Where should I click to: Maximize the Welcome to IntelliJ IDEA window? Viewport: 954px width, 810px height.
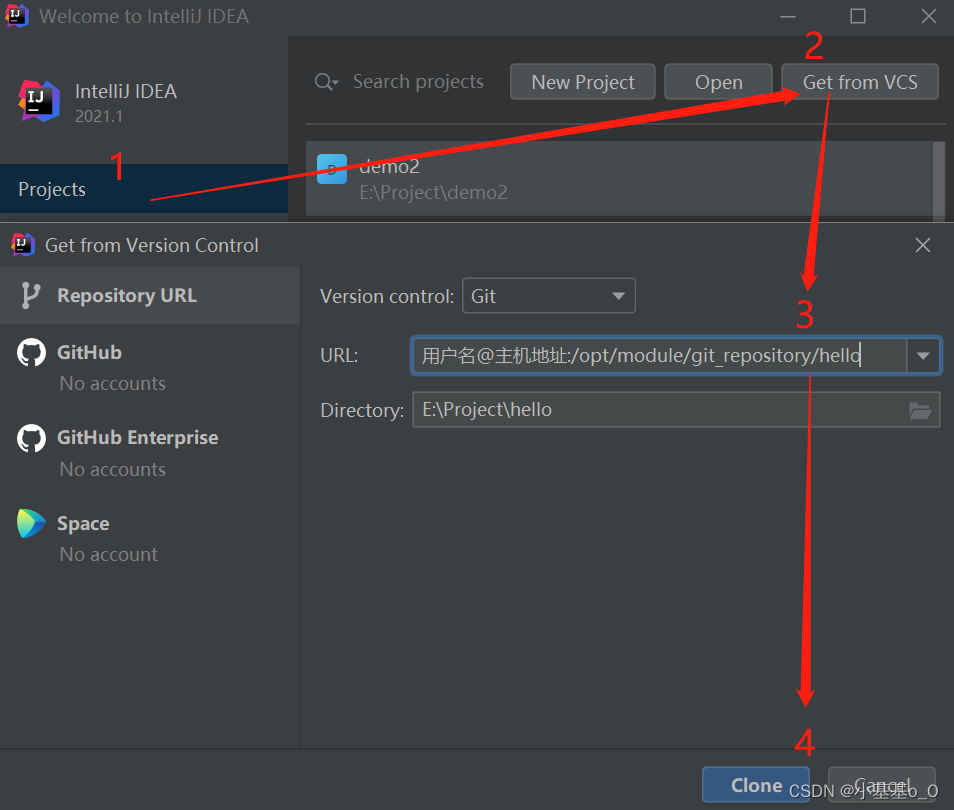coord(858,16)
